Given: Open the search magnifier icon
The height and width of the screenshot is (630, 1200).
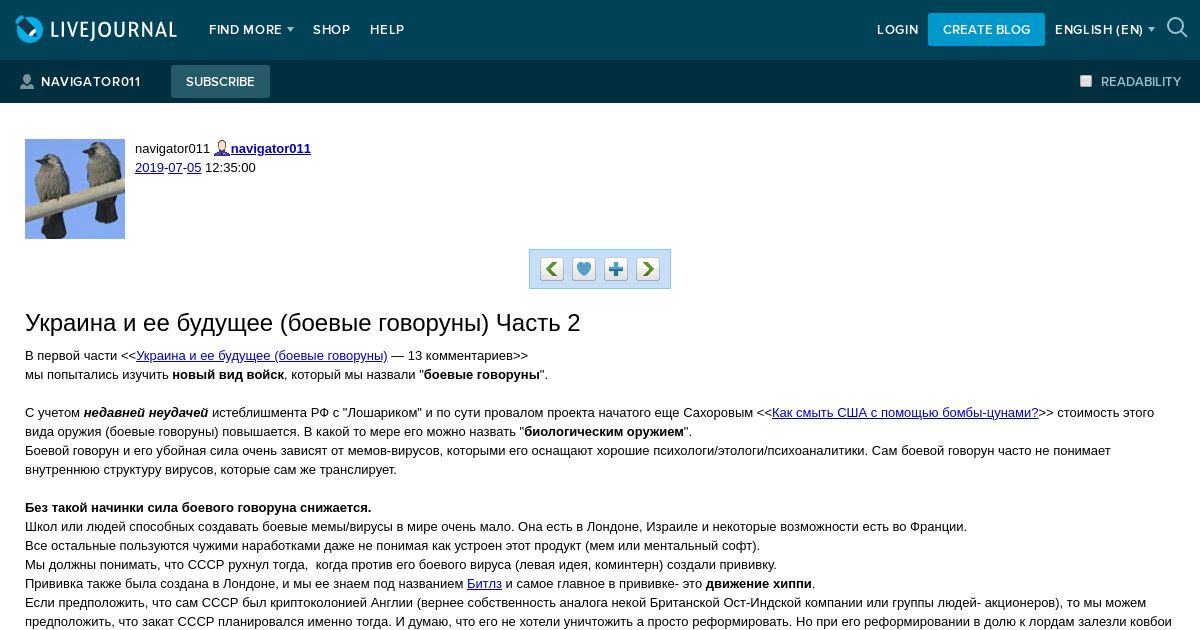Looking at the screenshot, I should click(x=1177, y=28).
